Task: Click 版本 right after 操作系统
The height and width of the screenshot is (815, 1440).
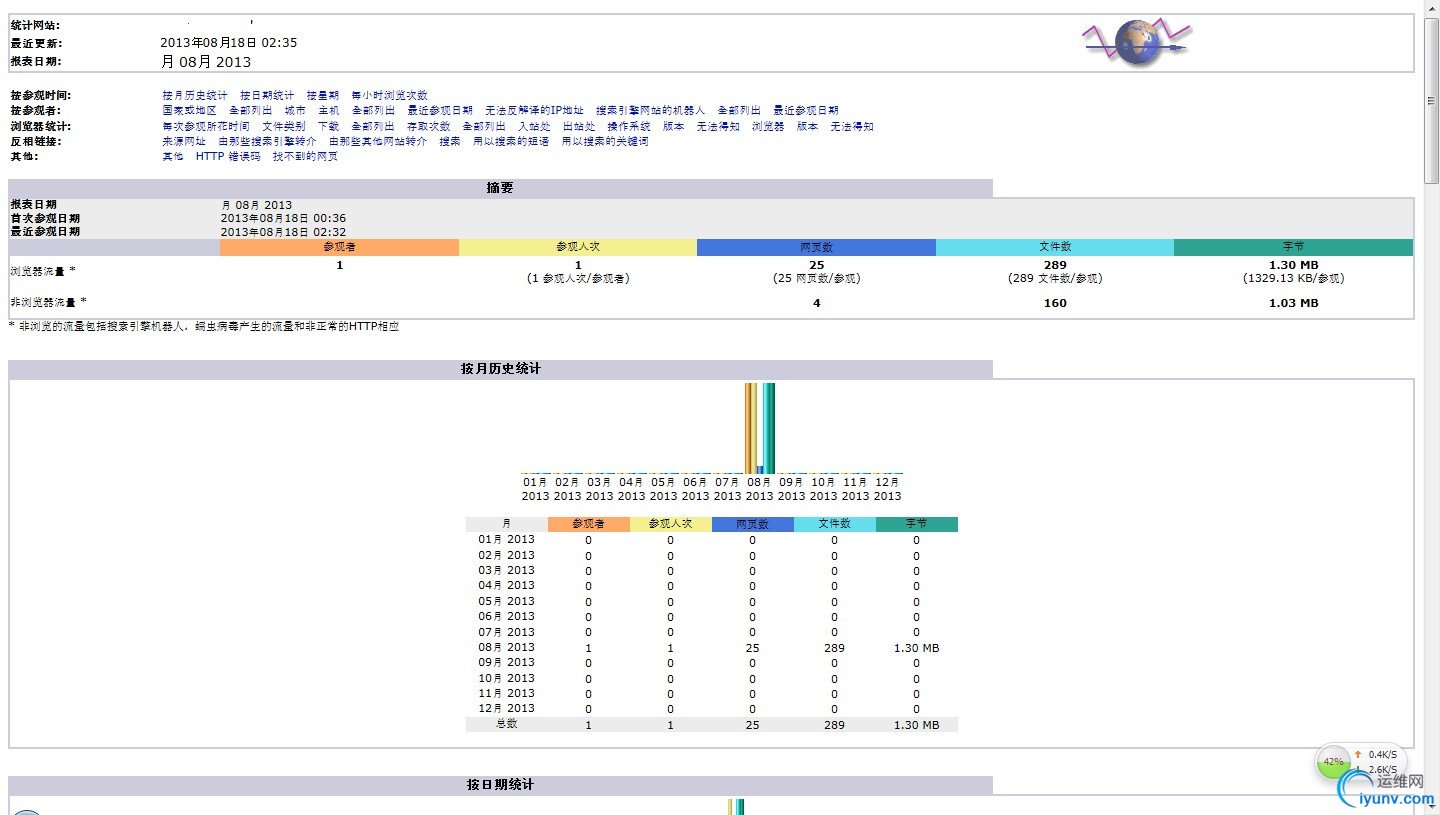Action: 674,127
